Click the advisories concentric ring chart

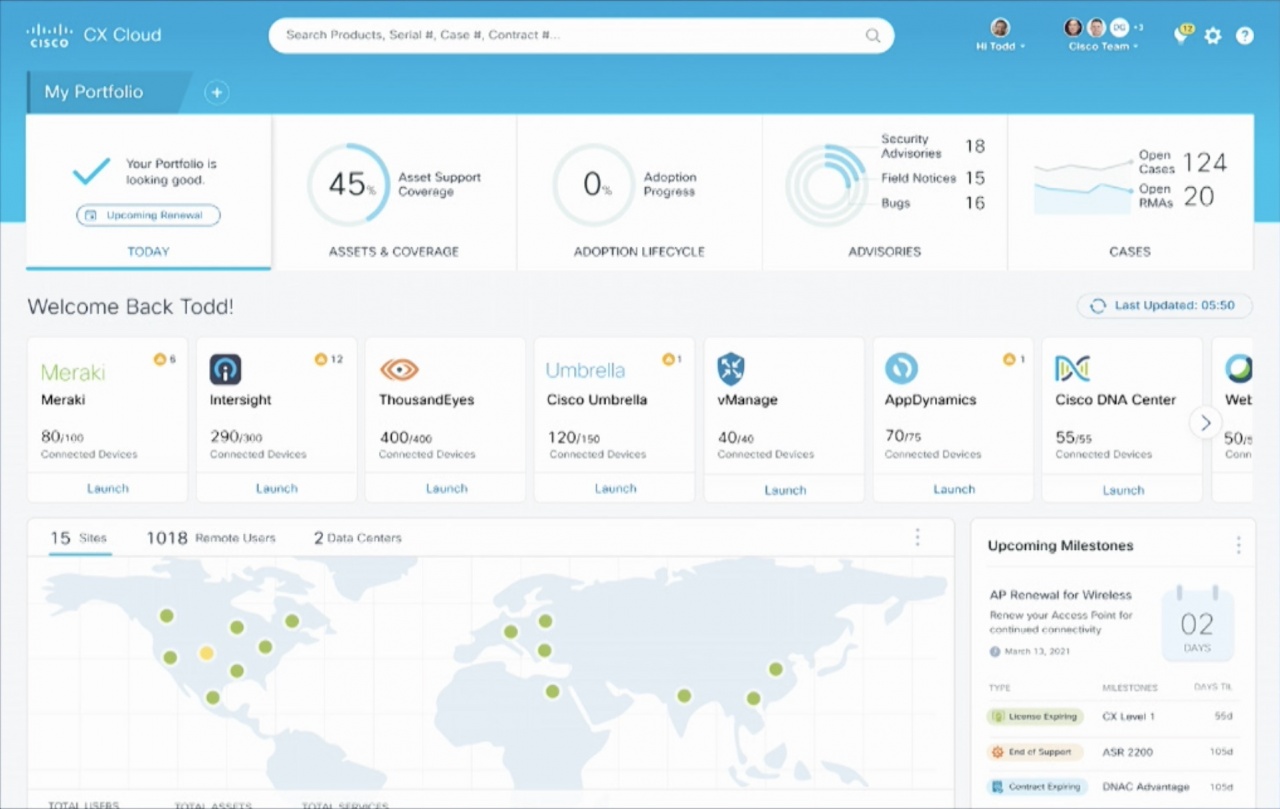826,186
